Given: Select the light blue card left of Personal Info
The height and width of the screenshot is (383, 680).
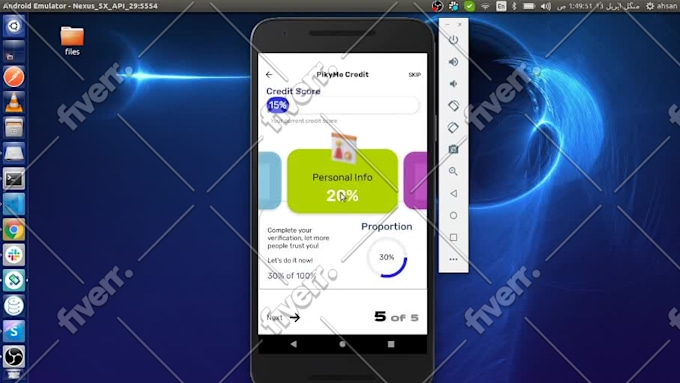Looking at the screenshot, I should [269, 180].
